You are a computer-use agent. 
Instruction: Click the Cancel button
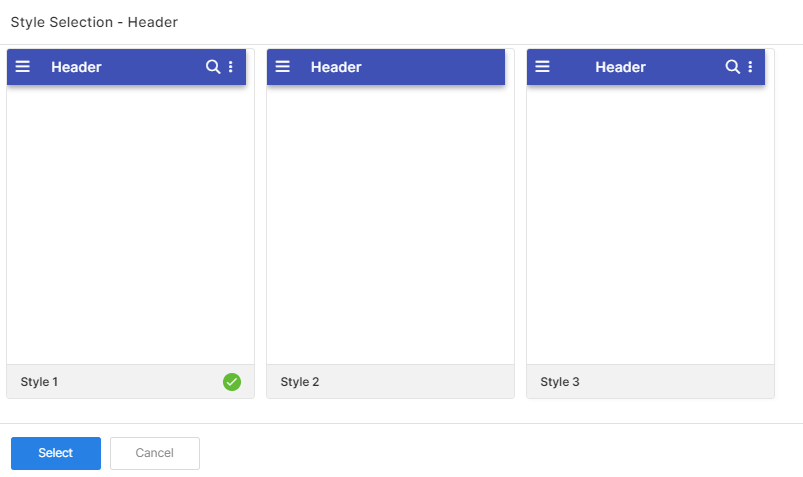(x=155, y=453)
